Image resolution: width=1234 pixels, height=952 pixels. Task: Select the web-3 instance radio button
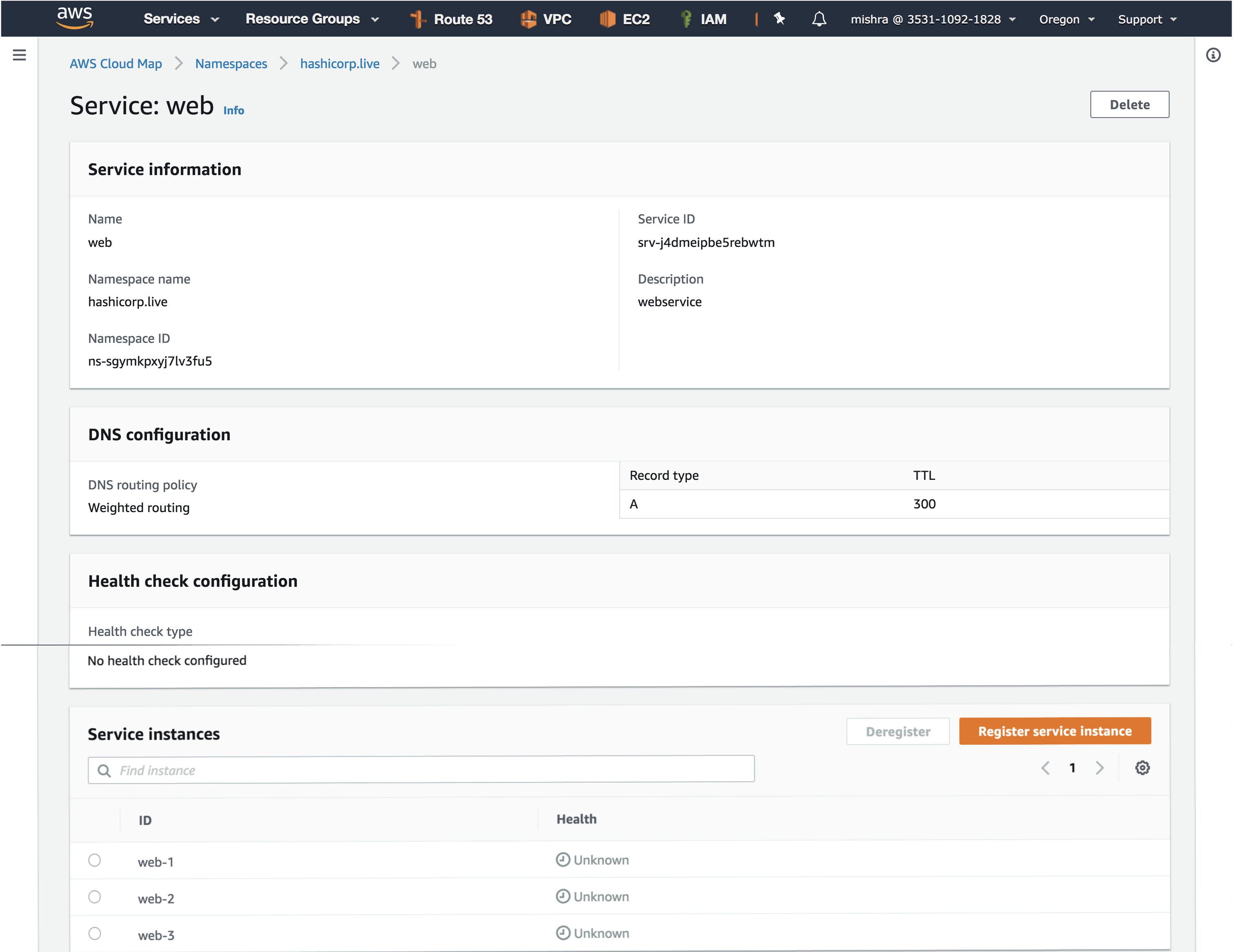pyautogui.click(x=94, y=933)
